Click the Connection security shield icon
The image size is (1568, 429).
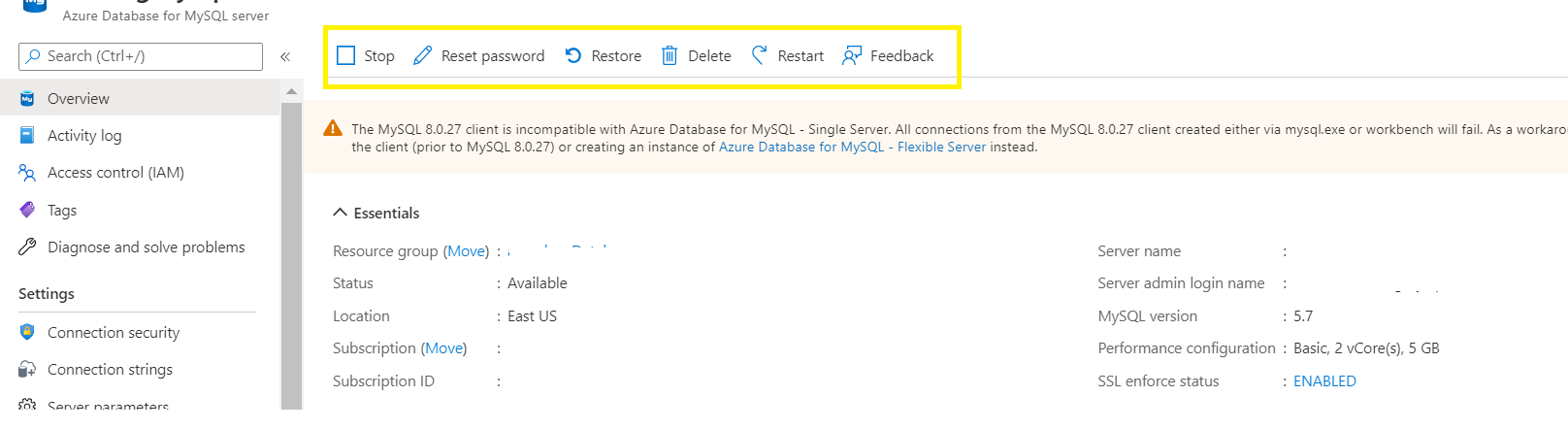pyautogui.click(x=27, y=332)
